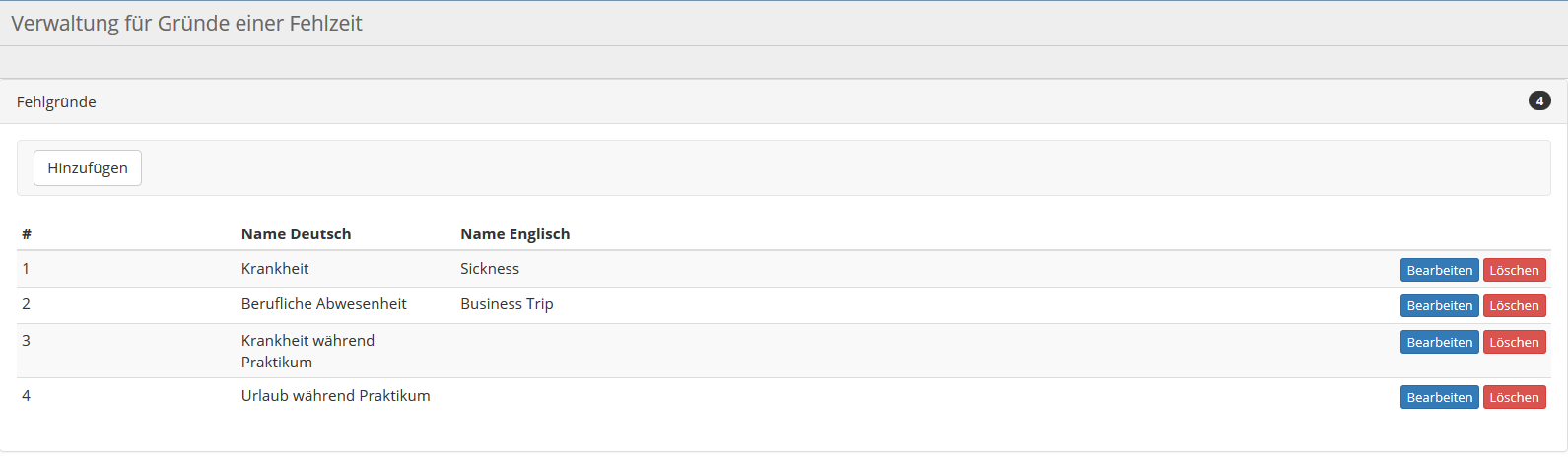Edit Urlaub während Praktikum row
This screenshot has width=1568, height=462.
1439,397
